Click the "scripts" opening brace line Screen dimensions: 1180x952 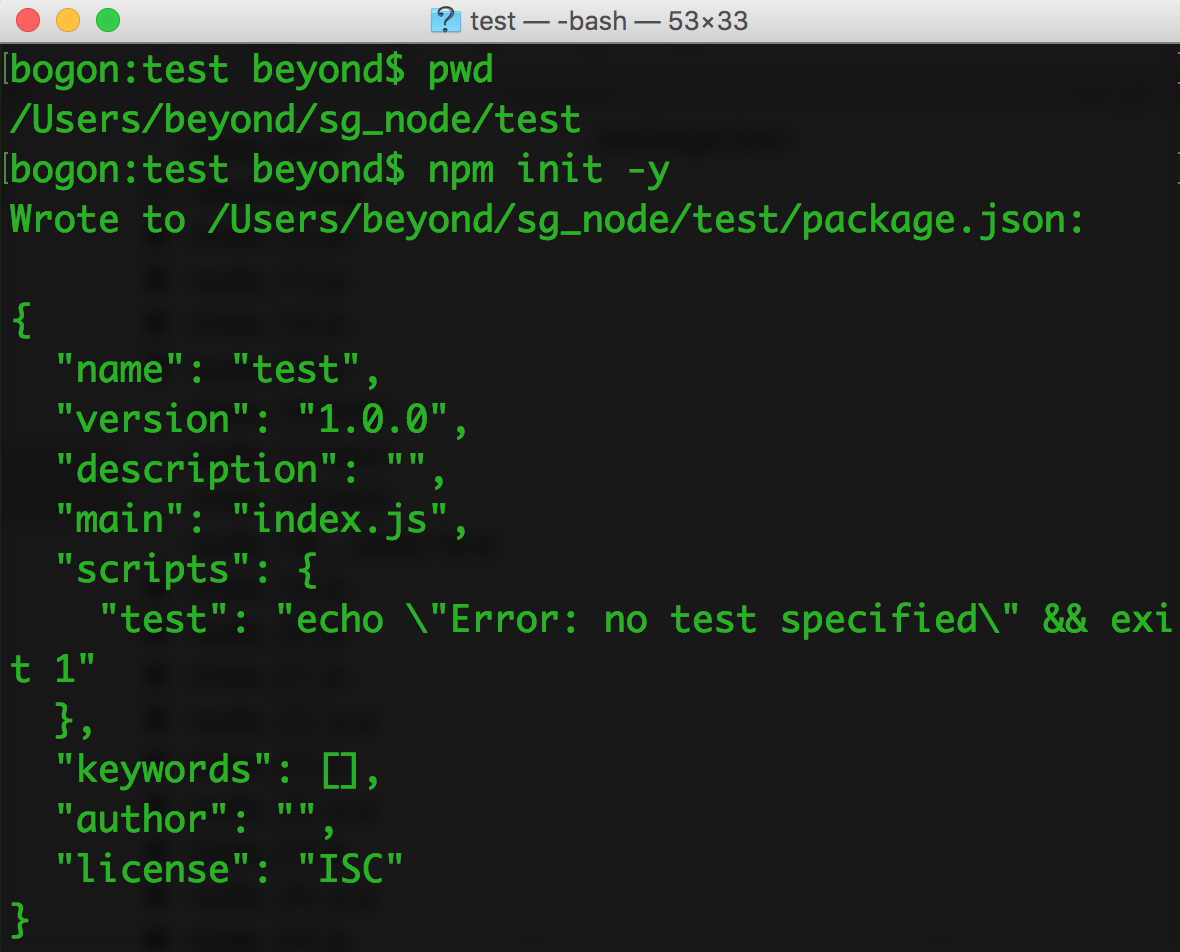pos(187,570)
